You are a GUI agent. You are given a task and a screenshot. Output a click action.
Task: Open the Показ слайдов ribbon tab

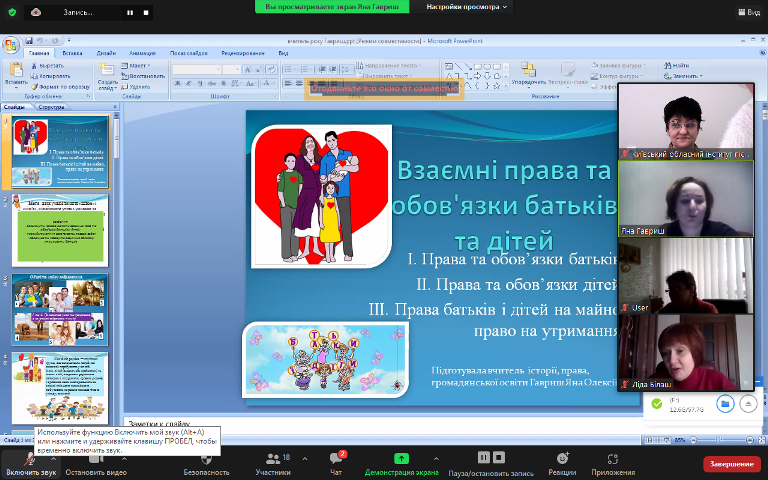tap(189, 53)
